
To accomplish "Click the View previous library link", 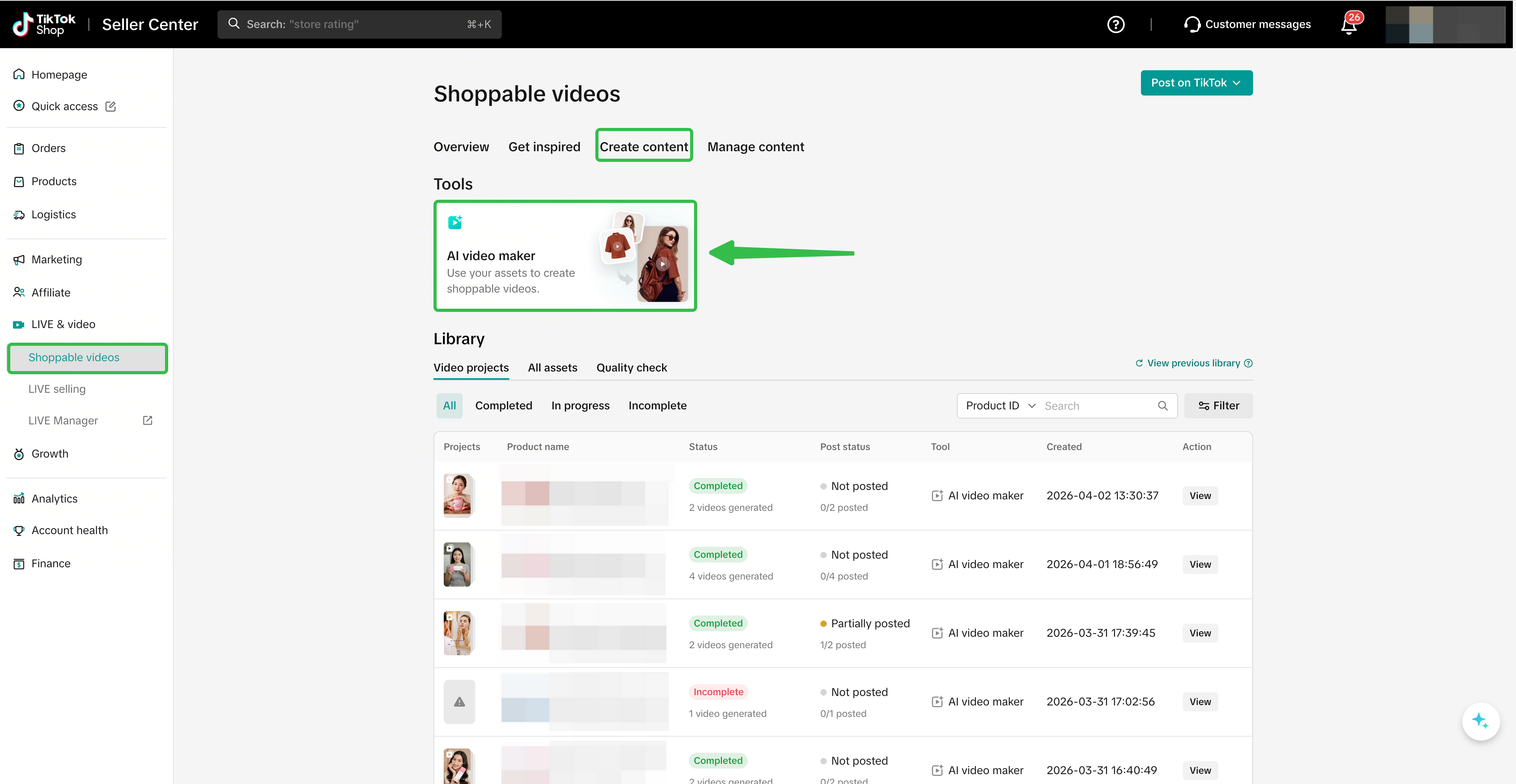I will 1193,363.
